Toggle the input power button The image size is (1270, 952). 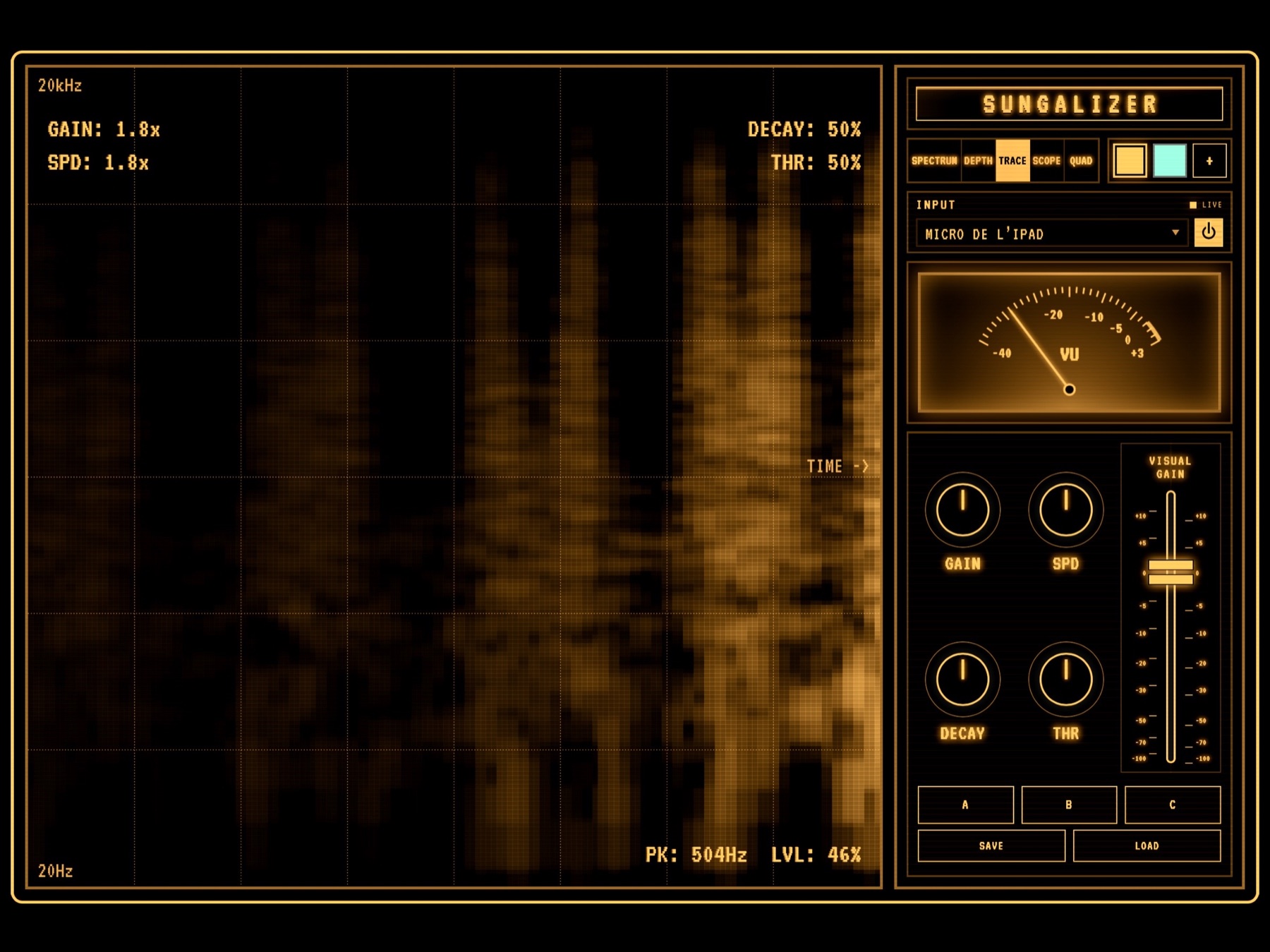point(1209,232)
